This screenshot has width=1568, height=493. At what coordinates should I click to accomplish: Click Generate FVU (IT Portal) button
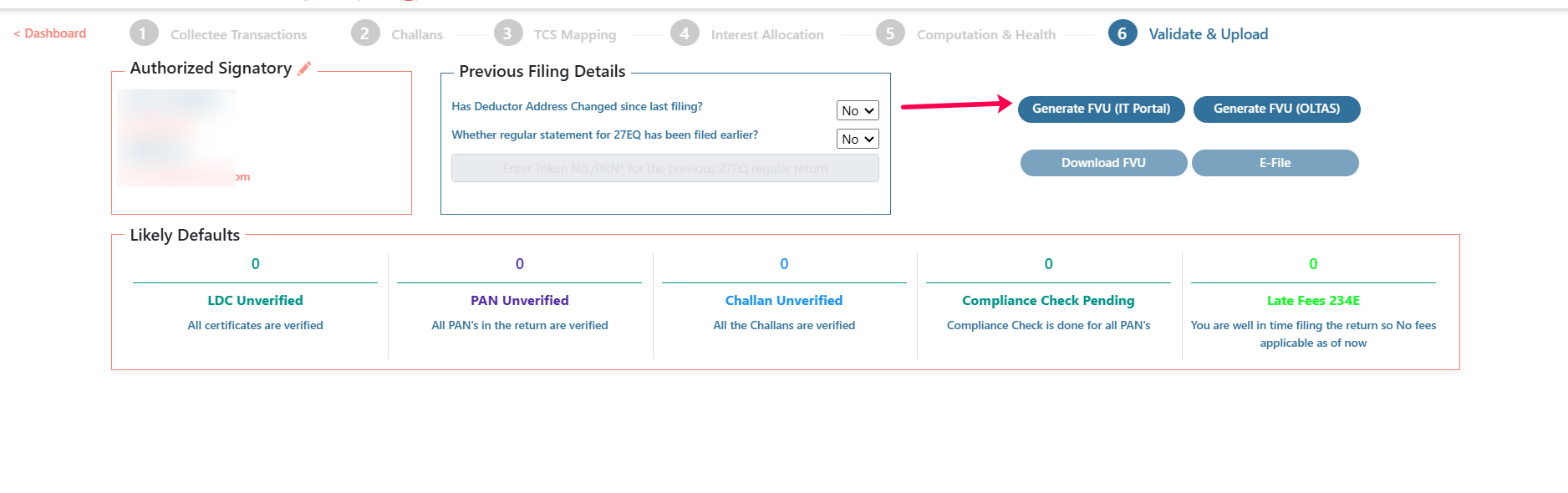coord(1102,109)
